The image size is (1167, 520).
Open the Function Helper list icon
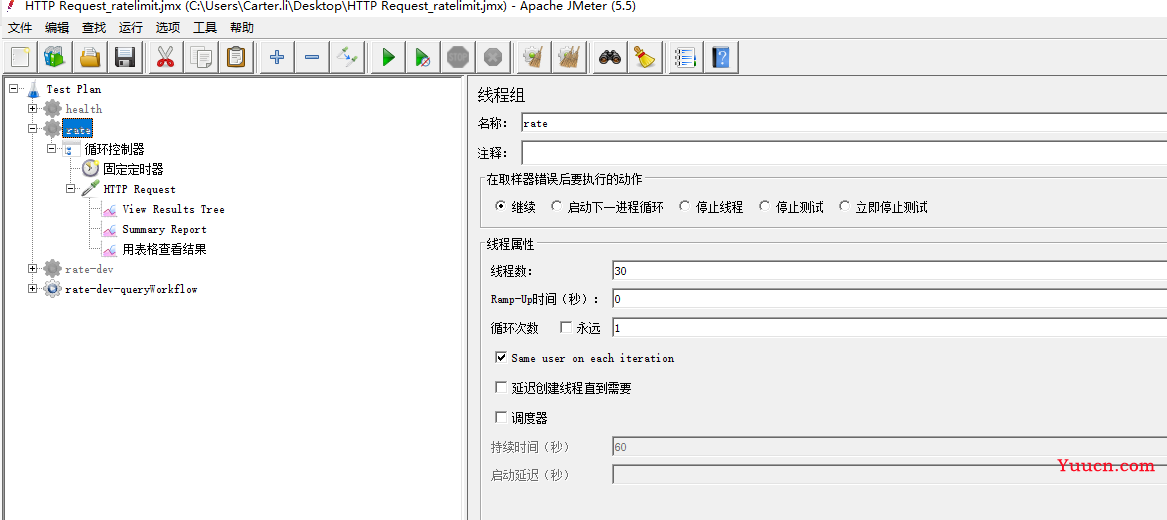[685, 57]
